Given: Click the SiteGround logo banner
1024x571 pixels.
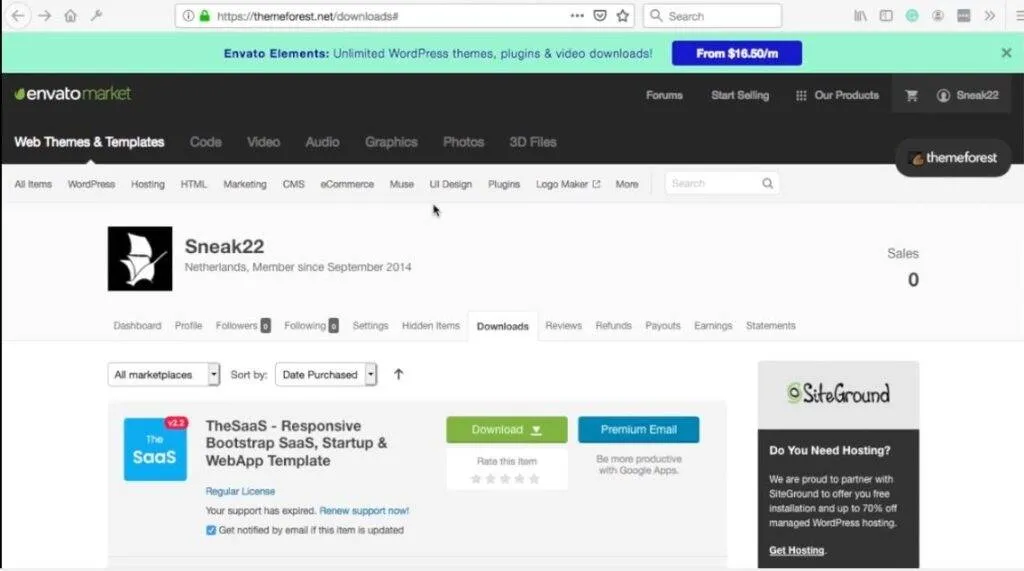Looking at the screenshot, I should (839, 394).
